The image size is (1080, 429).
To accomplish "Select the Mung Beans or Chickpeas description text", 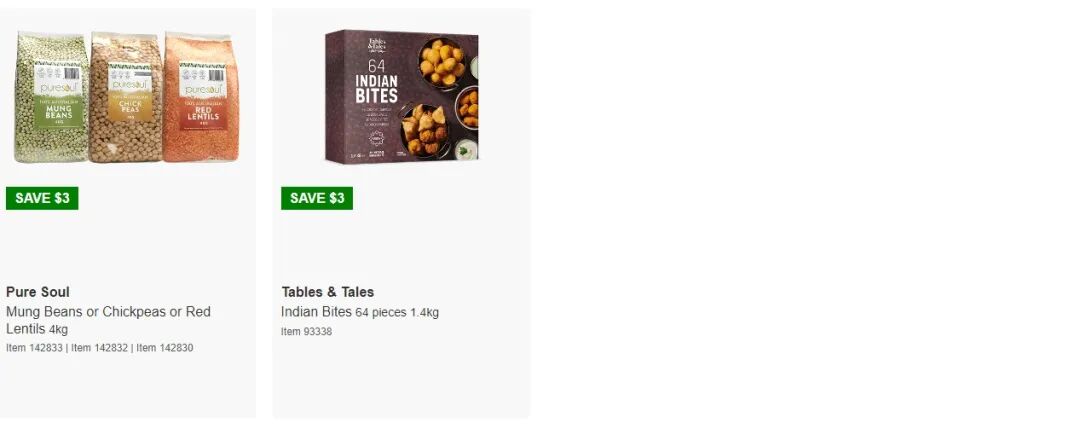I will coord(108,320).
